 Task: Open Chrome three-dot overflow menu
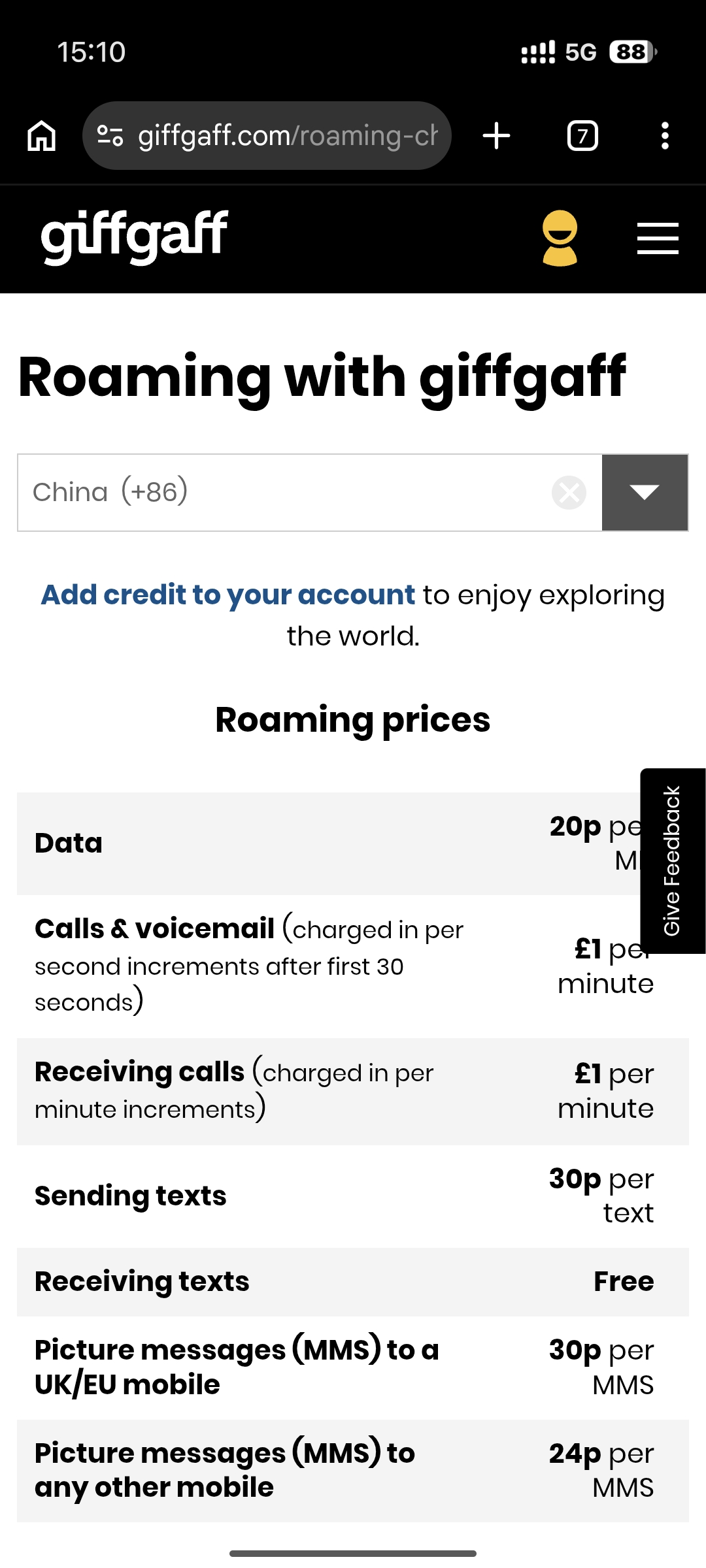[665, 136]
